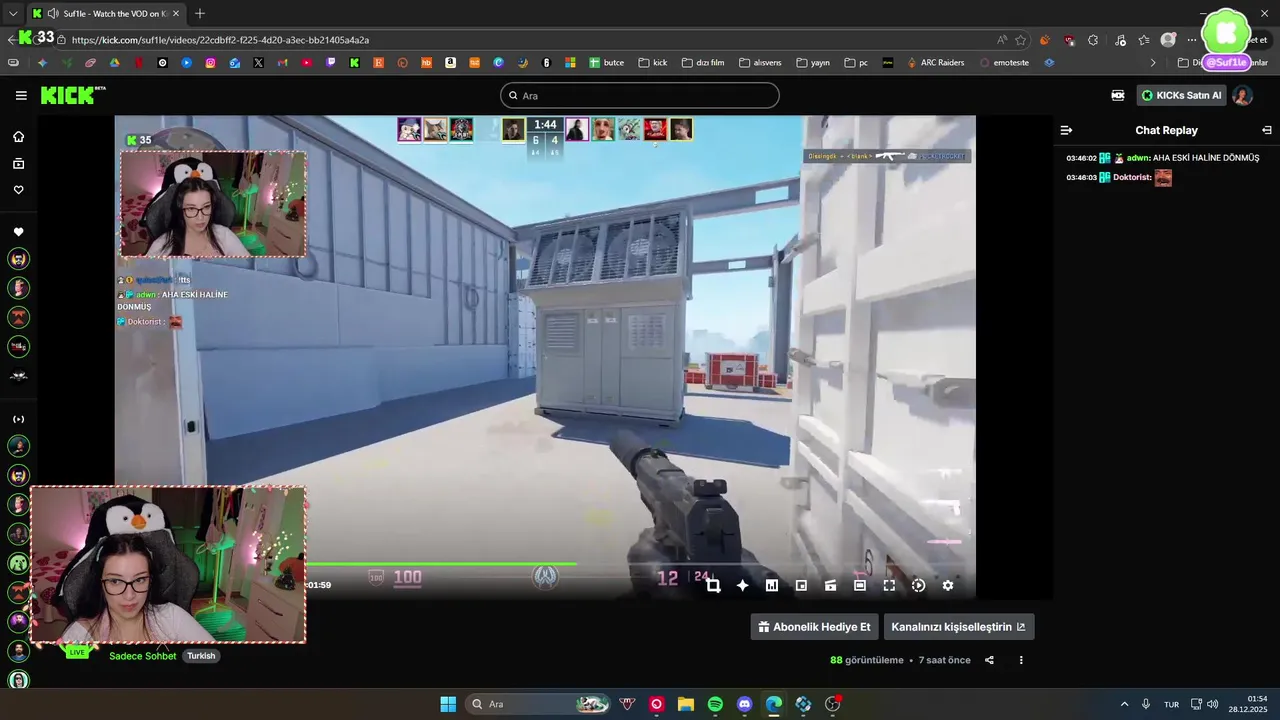The height and width of the screenshot is (720, 1280).
Task: Open the alisveris bookmarks folder
Action: [760, 62]
